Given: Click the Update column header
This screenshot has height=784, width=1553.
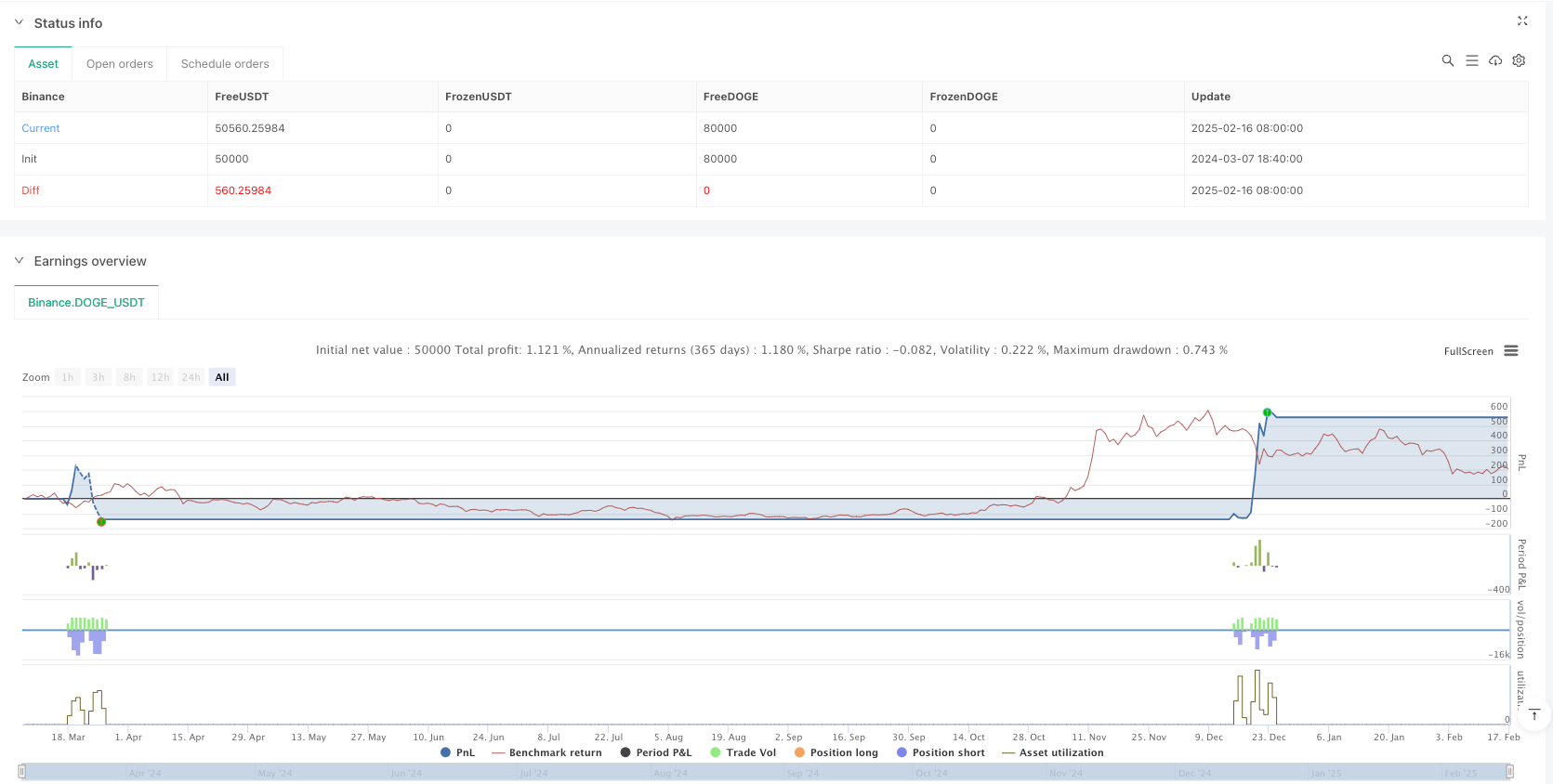Looking at the screenshot, I should point(1211,97).
